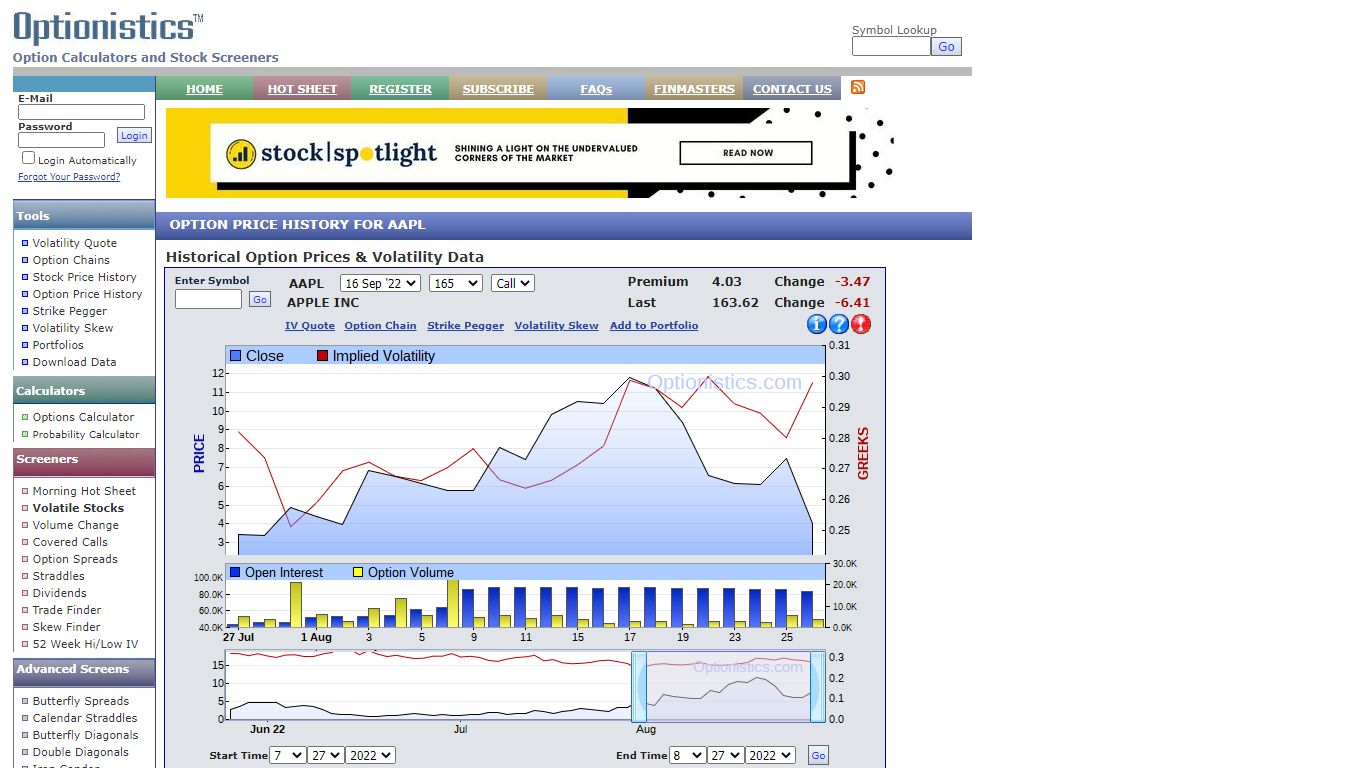Viewport: 1366px width, 768px height.
Task: Grab the left range selector handle
Action: pyautogui.click(x=639, y=687)
